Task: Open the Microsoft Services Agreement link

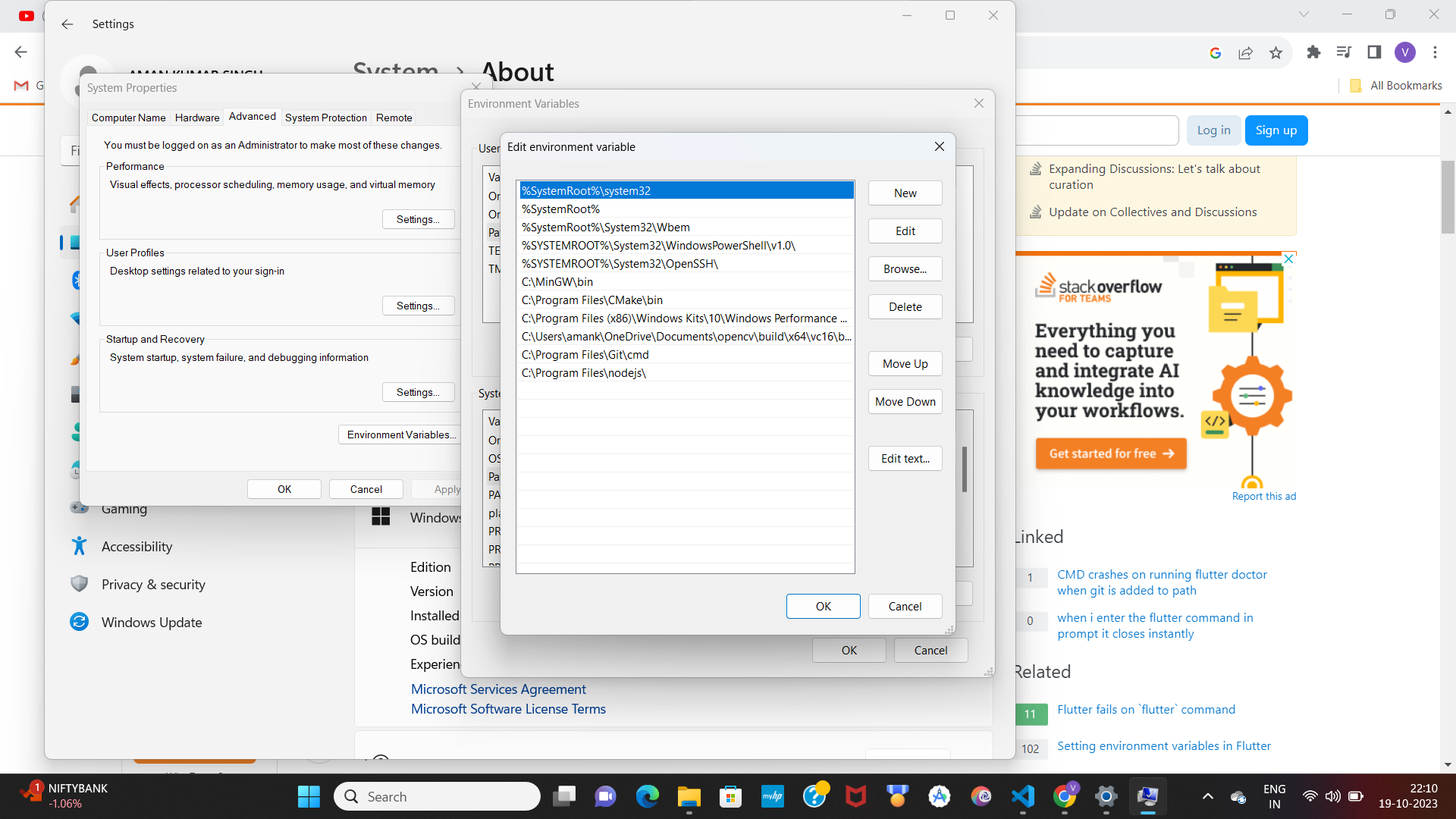Action: point(498,689)
